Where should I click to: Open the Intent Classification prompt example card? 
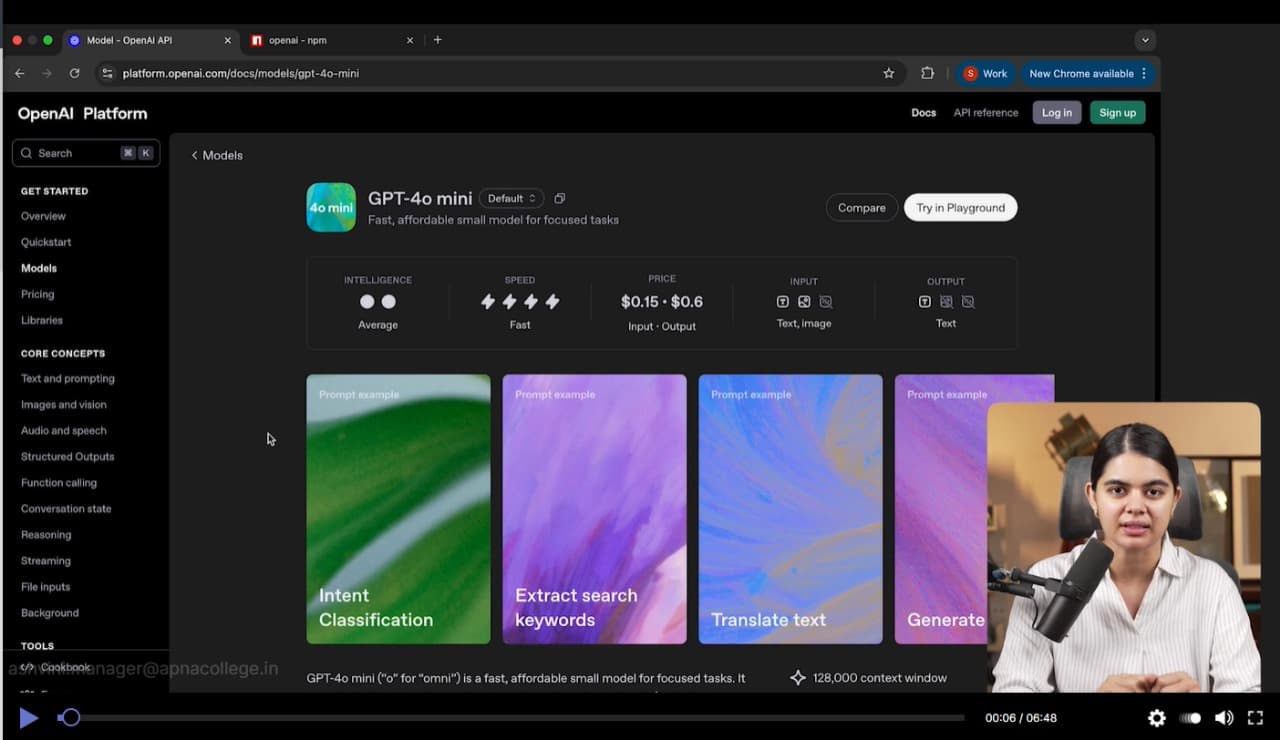(x=398, y=509)
